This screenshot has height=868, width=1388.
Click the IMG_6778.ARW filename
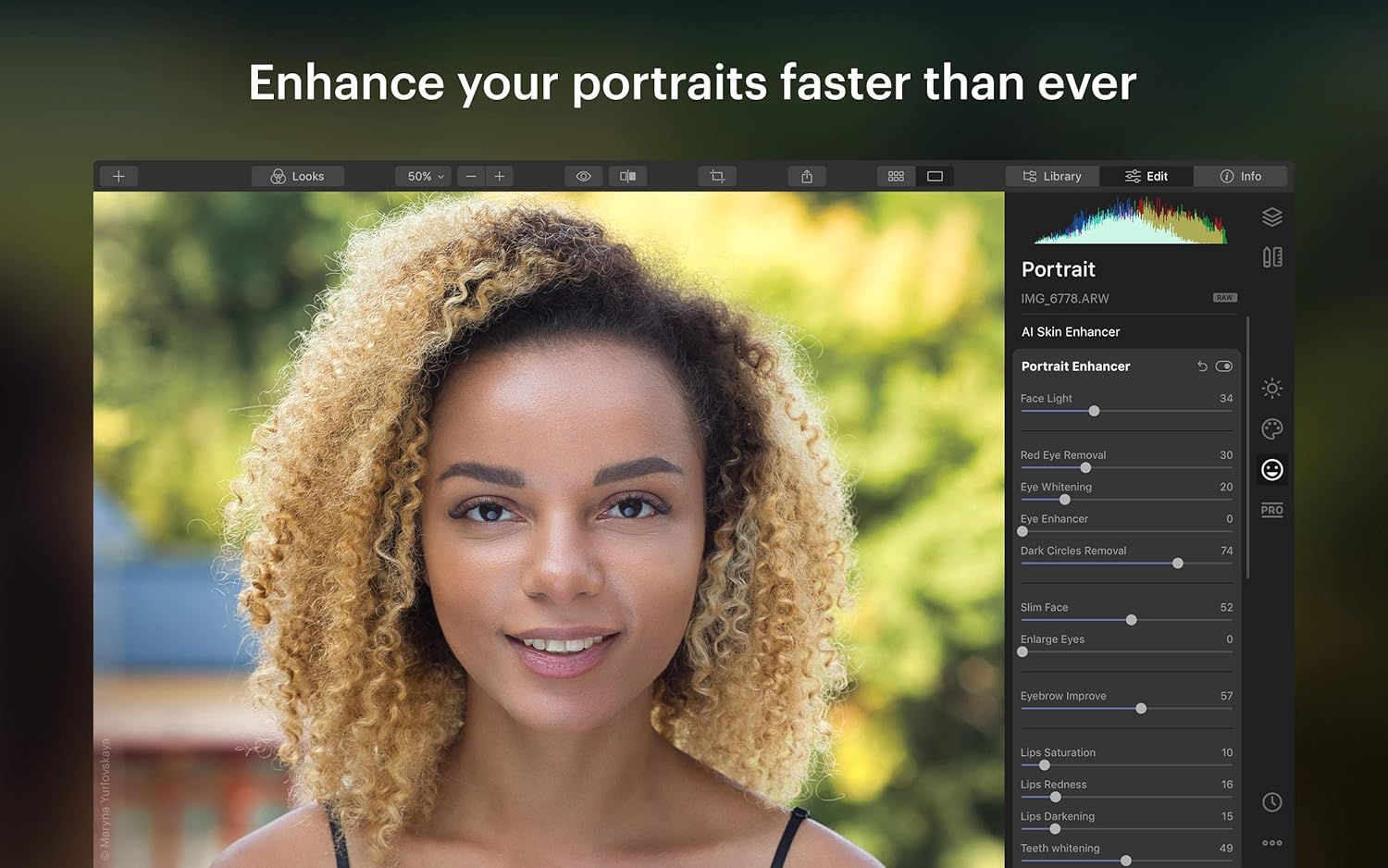click(1065, 299)
